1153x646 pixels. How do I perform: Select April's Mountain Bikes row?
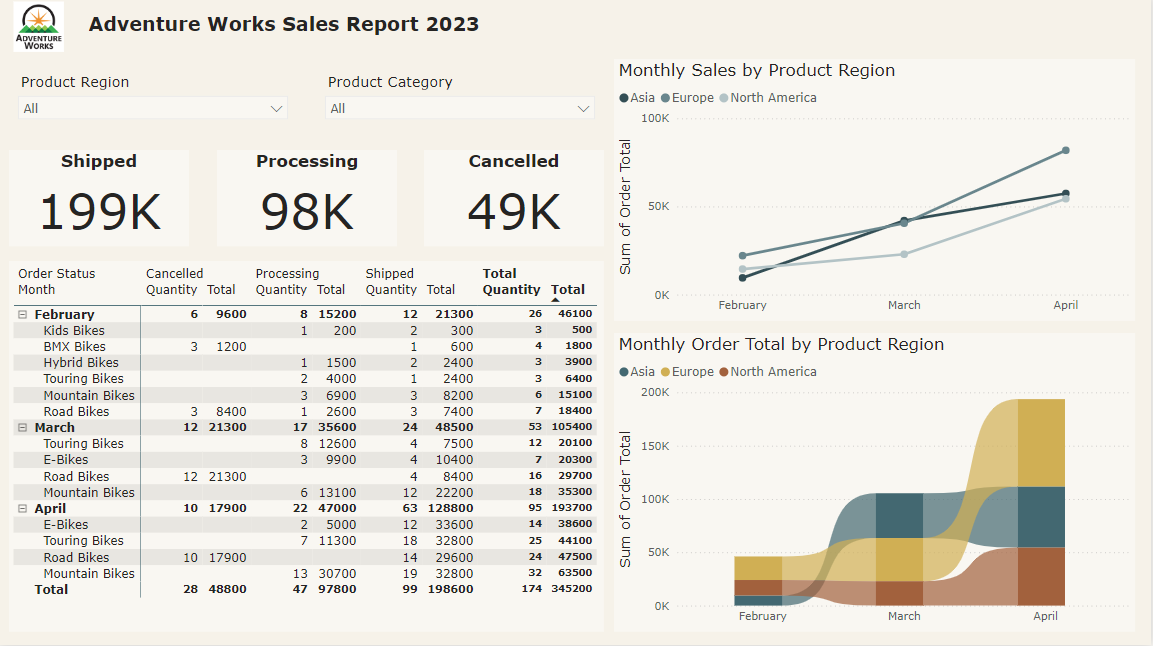coord(304,573)
